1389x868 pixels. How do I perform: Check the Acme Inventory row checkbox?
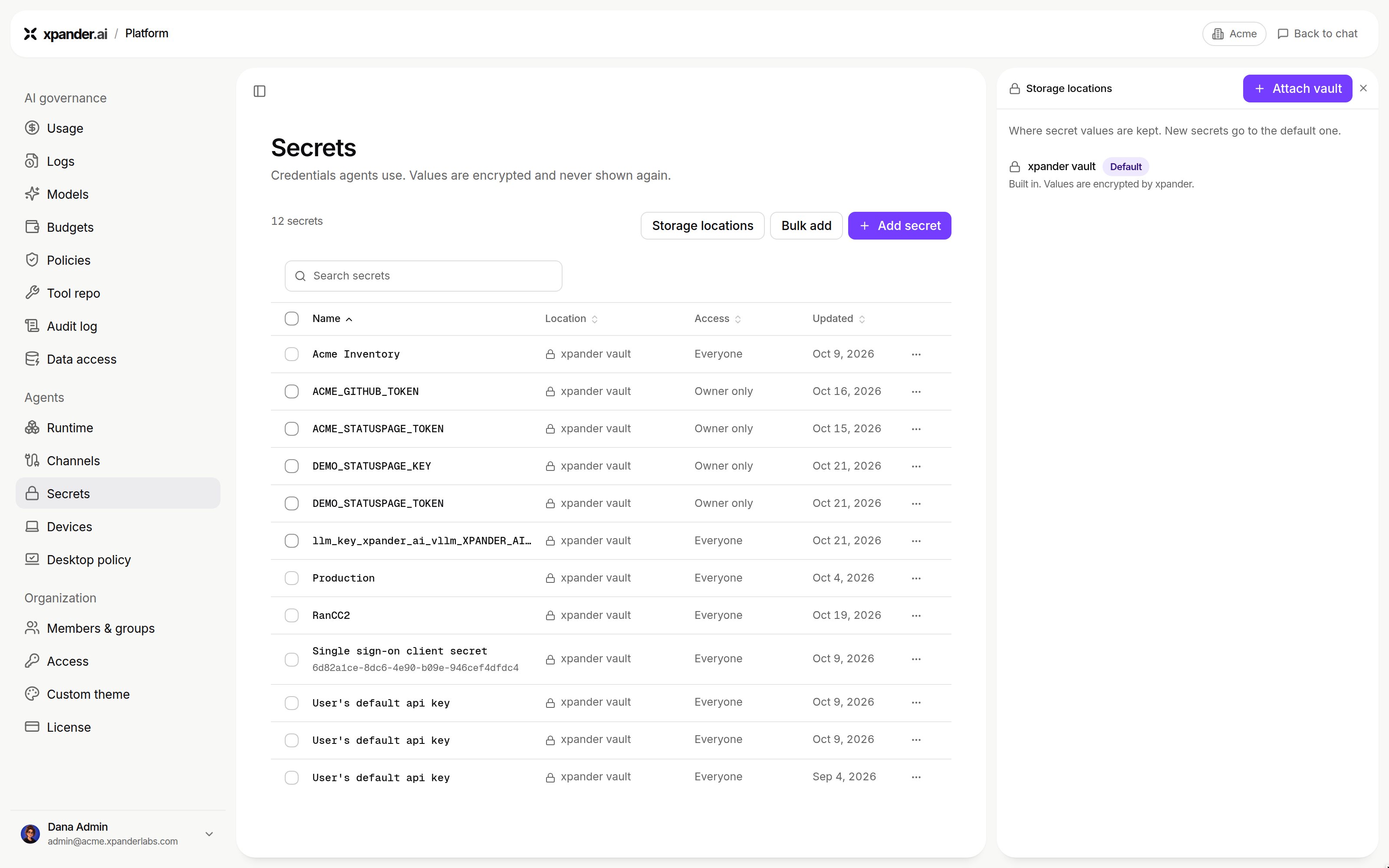point(292,354)
